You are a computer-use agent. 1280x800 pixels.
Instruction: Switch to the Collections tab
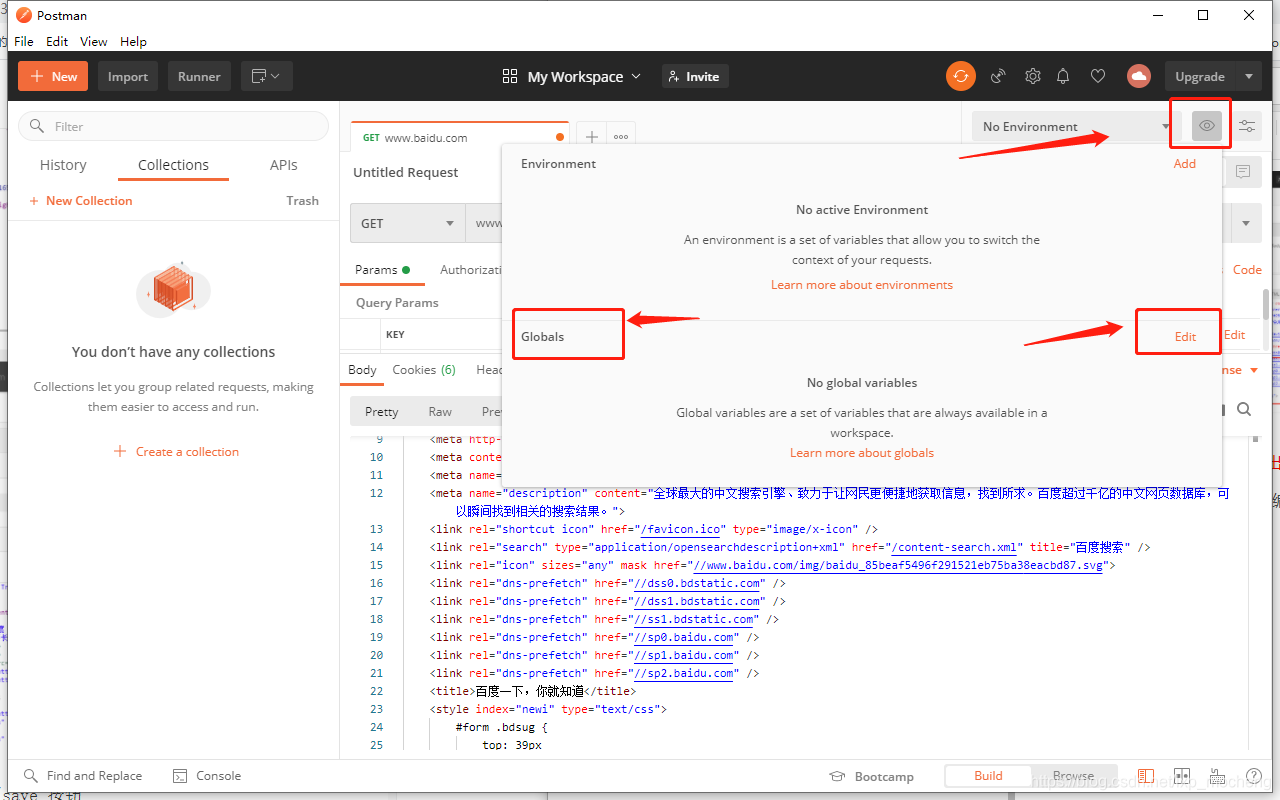click(x=173, y=165)
